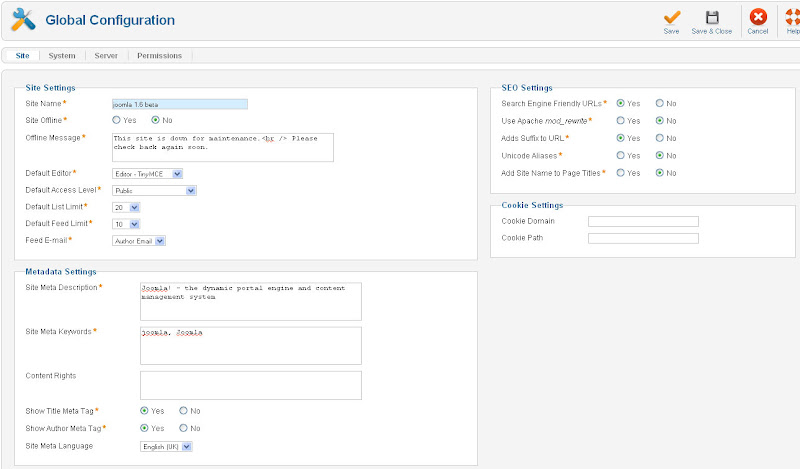The width and height of the screenshot is (800, 469).
Task: Switch to the Site tab
Action: coord(22,56)
